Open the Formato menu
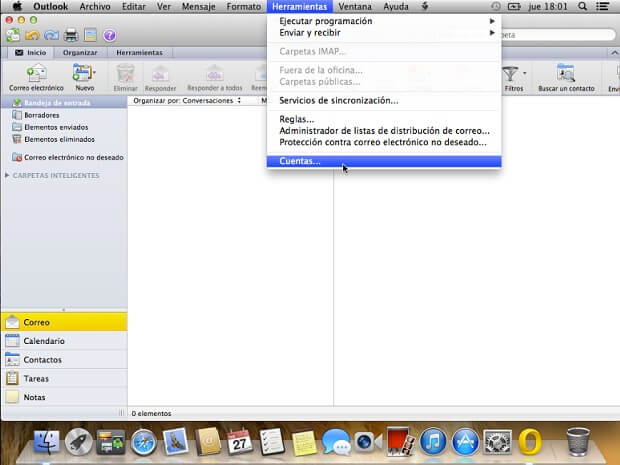This screenshot has width=620, height=465. point(244,6)
